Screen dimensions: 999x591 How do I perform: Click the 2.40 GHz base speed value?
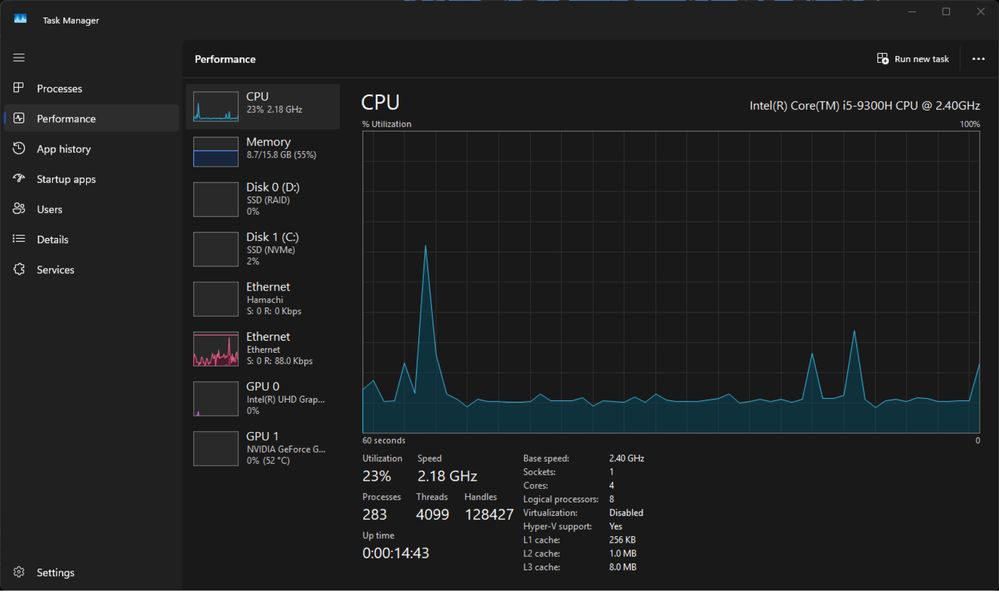tap(626, 459)
